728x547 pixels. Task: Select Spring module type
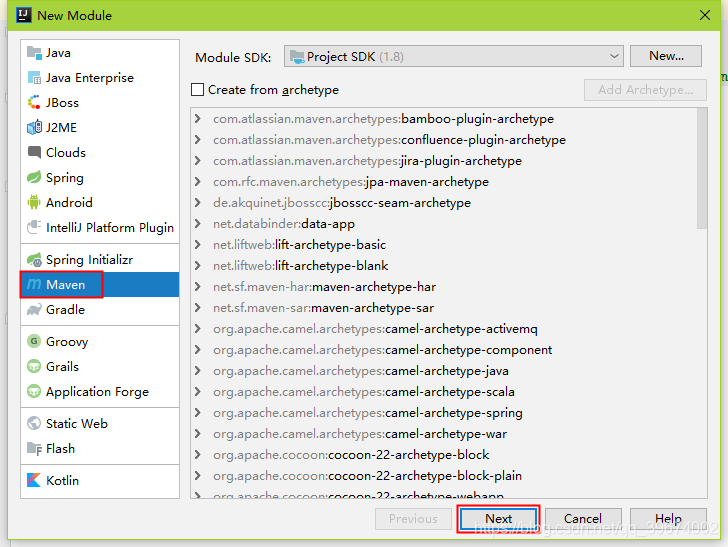point(100,177)
